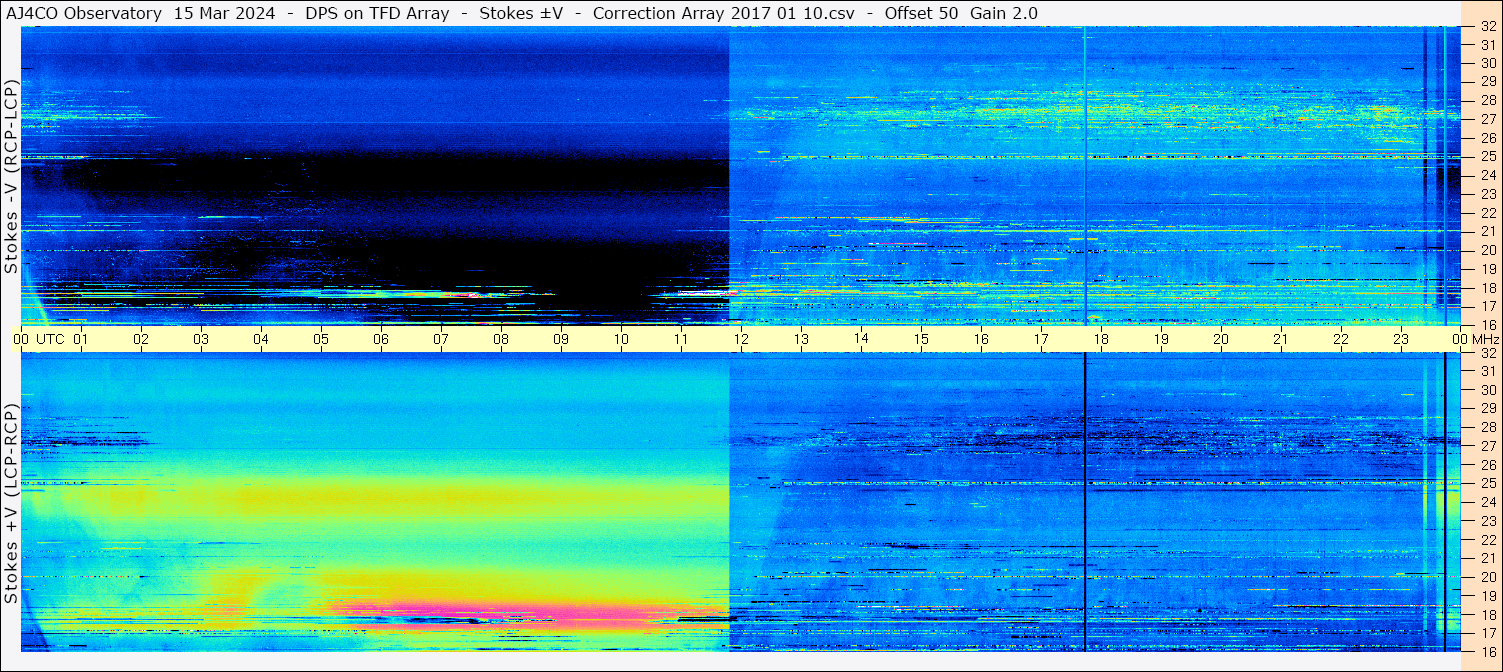Click 29 MHz tick of the Stokes +V panel

point(1487,408)
